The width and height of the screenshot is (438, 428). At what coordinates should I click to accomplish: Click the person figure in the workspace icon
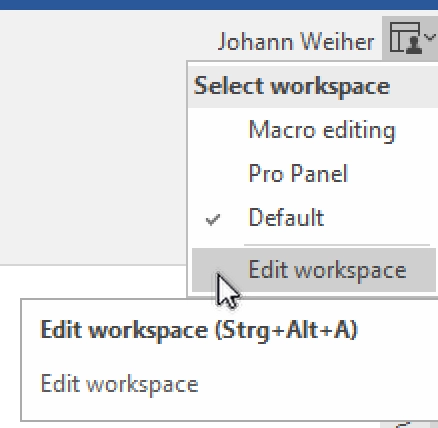(x=414, y=45)
